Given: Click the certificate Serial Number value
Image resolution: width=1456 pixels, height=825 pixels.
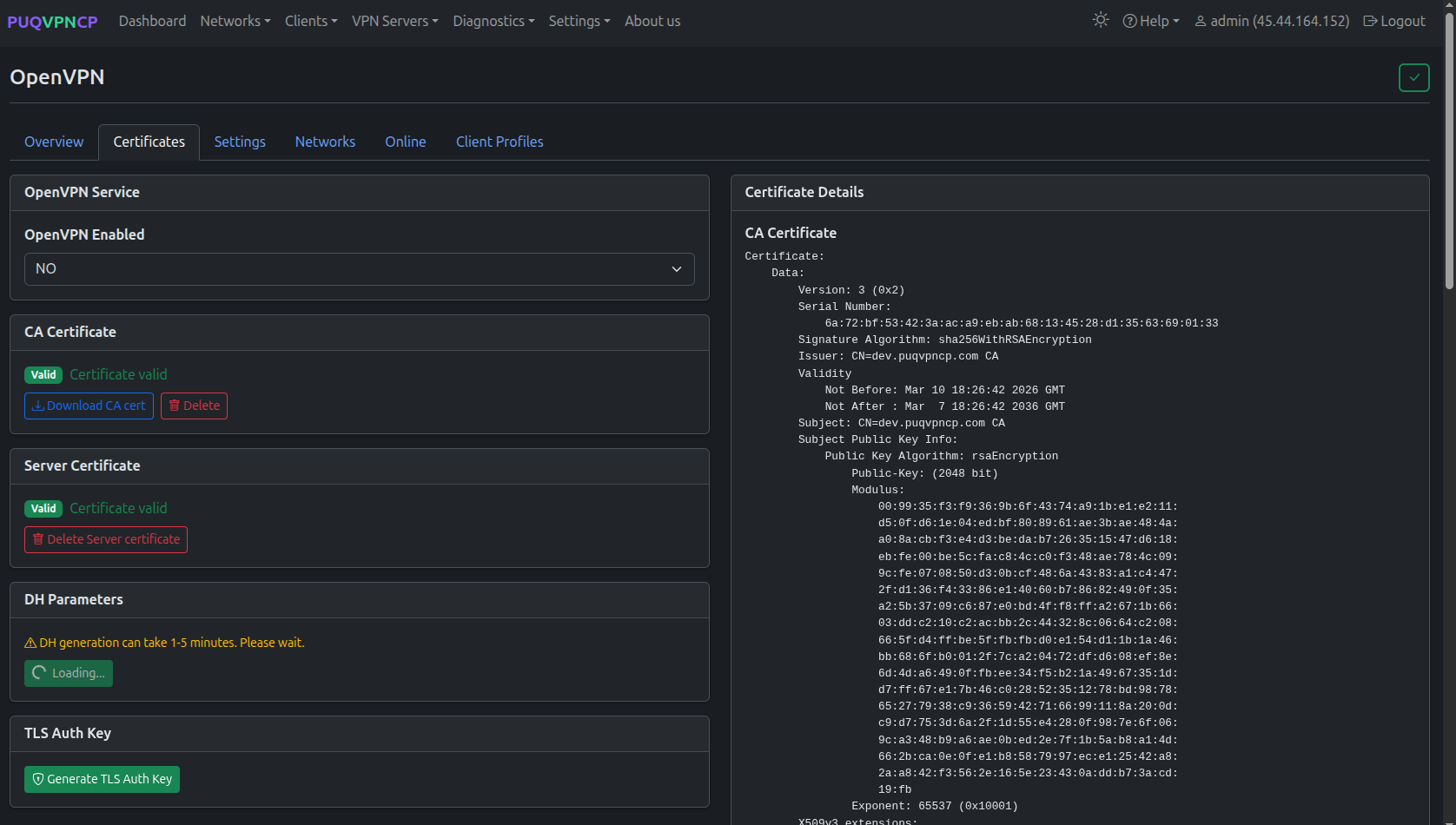Looking at the screenshot, I should pyautogui.click(x=1022, y=323).
